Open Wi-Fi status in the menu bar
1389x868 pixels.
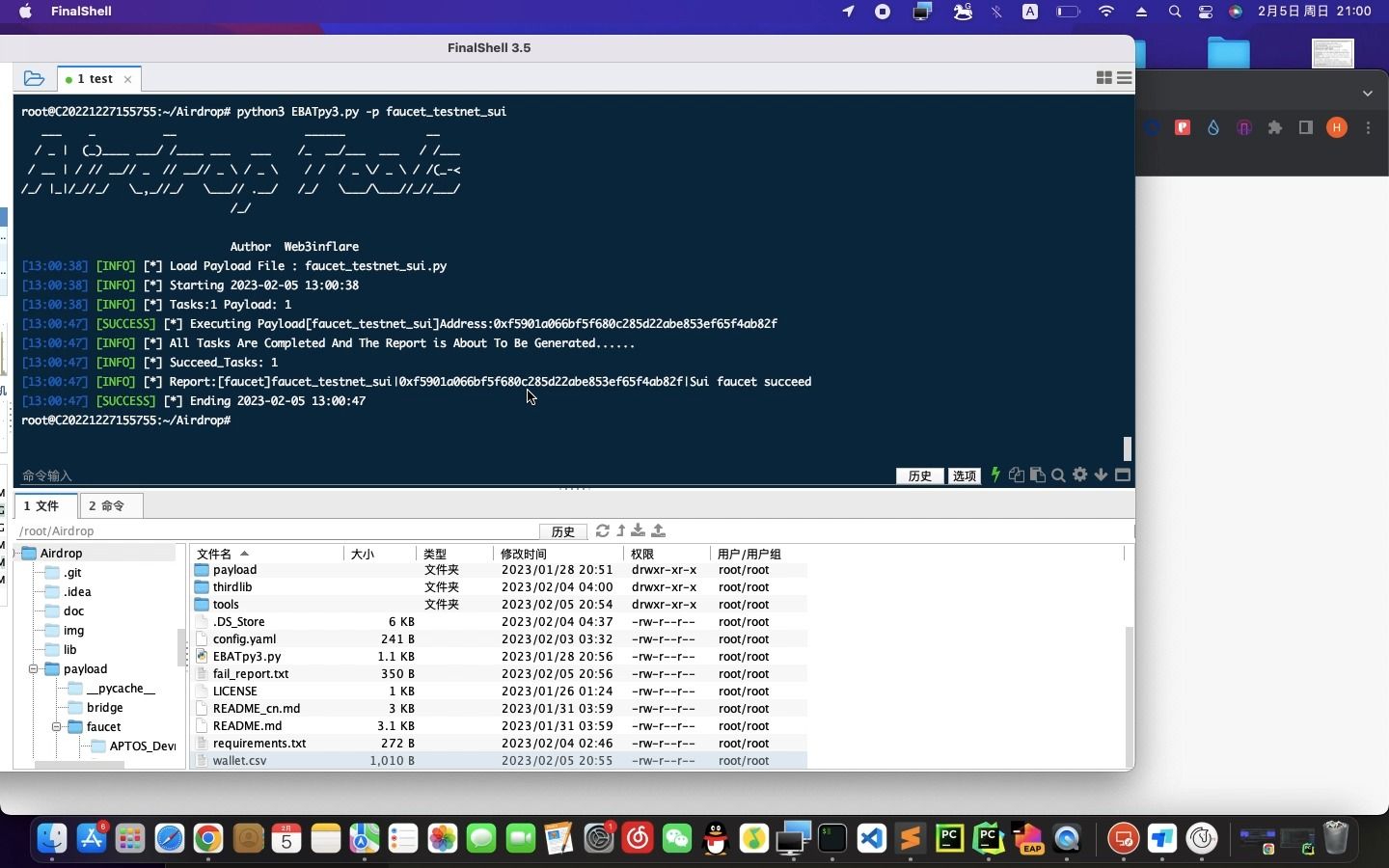pyautogui.click(x=1106, y=12)
